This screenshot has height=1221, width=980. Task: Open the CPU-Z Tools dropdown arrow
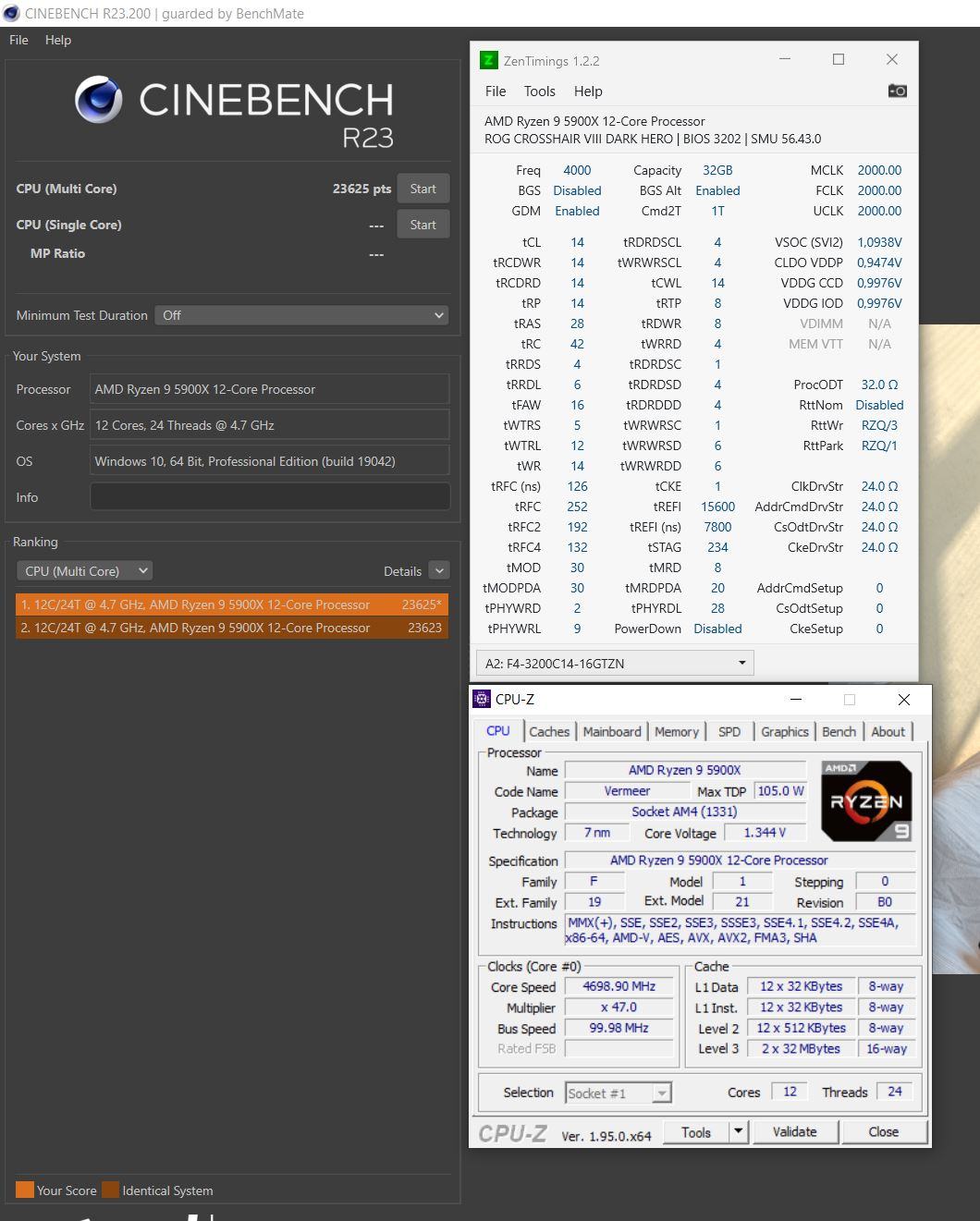[x=738, y=1131]
